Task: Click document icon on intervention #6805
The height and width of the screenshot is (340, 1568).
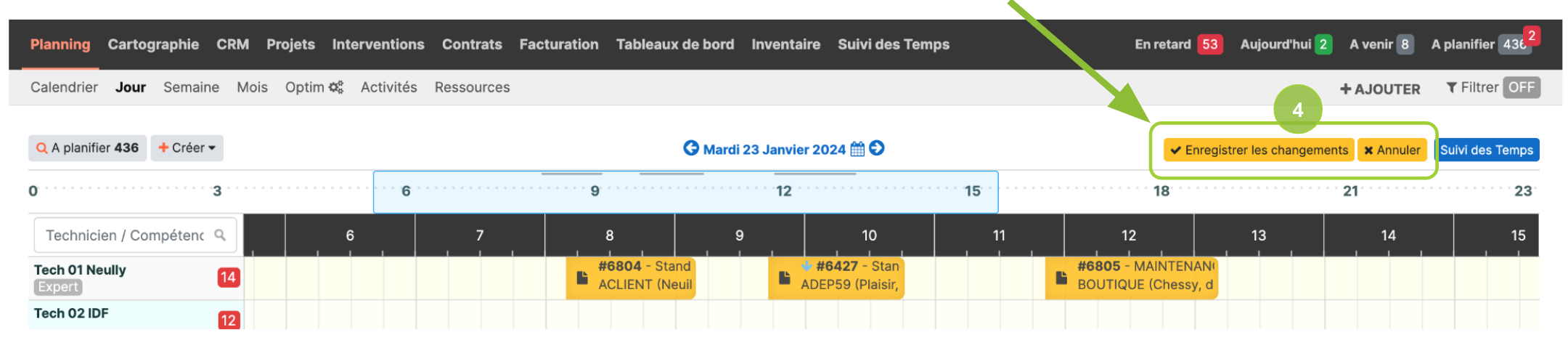Action: (x=1061, y=278)
